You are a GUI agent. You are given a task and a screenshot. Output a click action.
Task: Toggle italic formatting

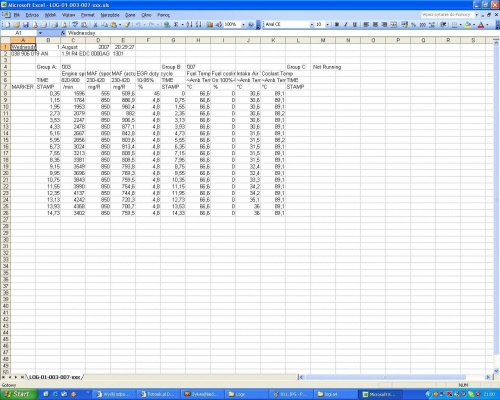click(x=346, y=25)
